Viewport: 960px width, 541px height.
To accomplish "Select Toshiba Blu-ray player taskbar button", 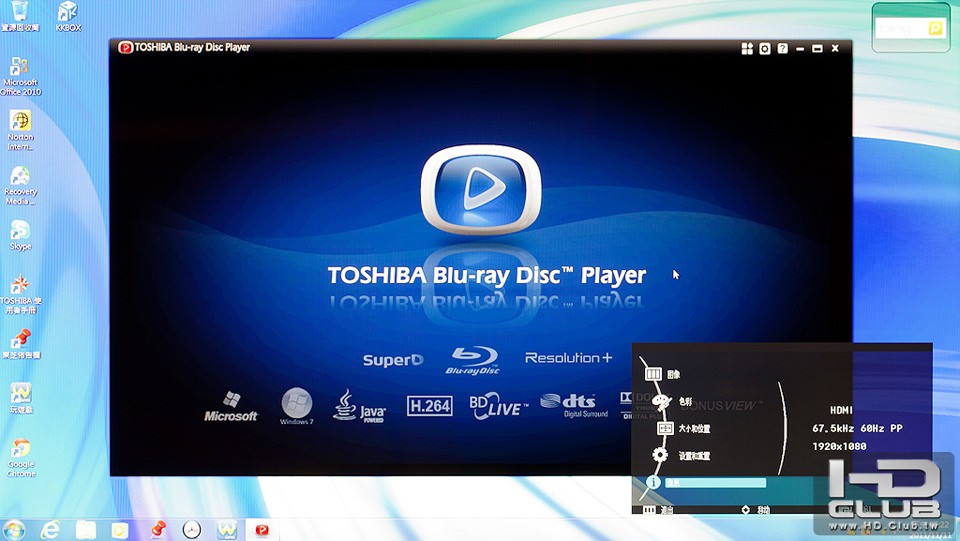I will (262, 529).
